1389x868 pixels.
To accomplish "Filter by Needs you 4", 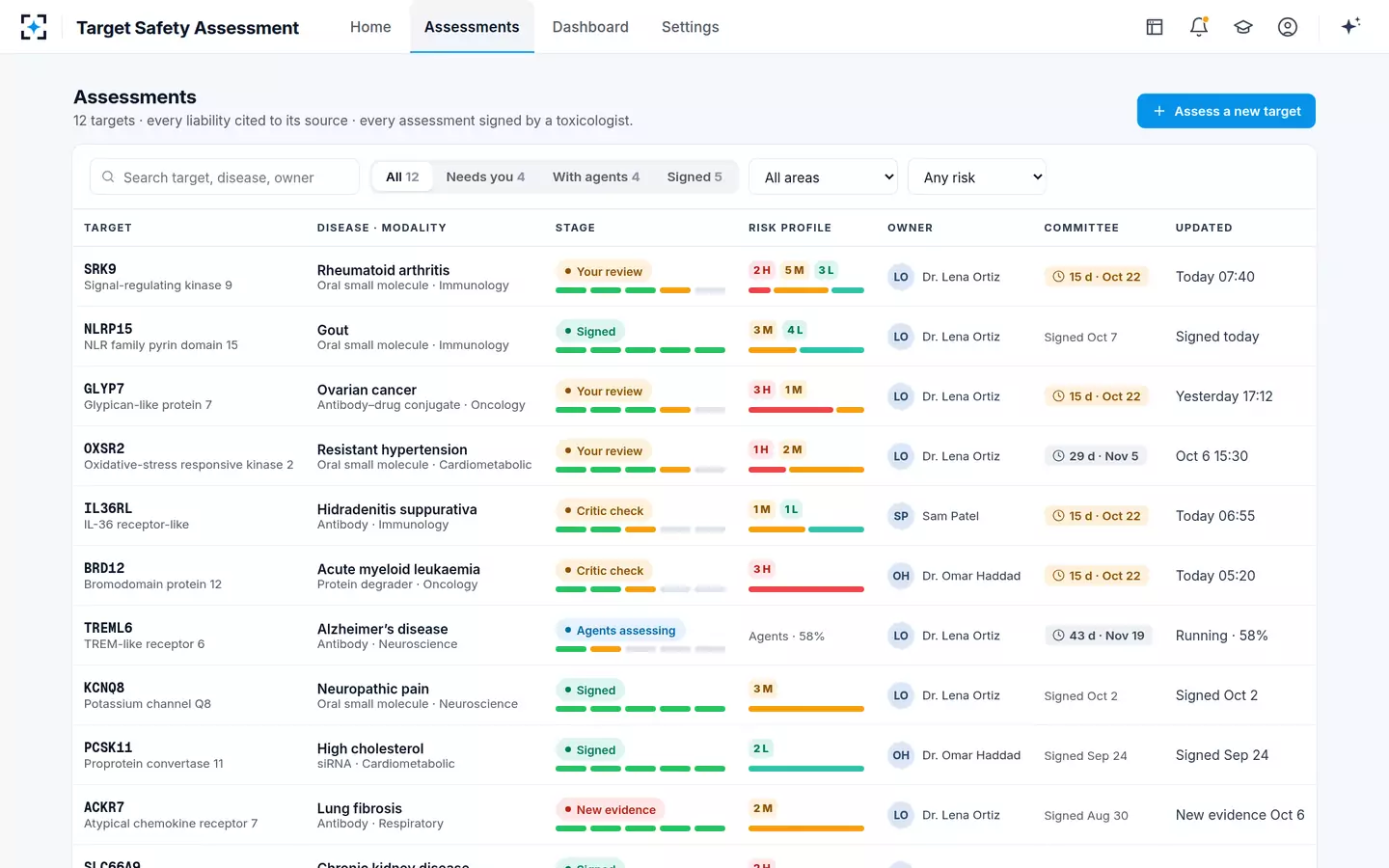I will pyautogui.click(x=485, y=177).
